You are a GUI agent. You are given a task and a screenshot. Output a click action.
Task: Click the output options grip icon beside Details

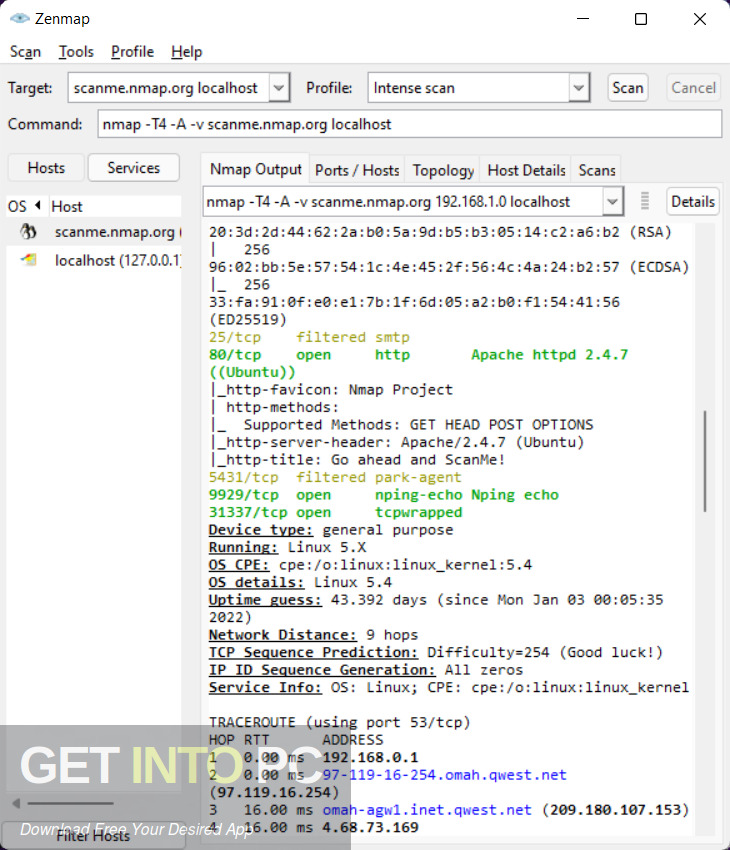point(644,201)
